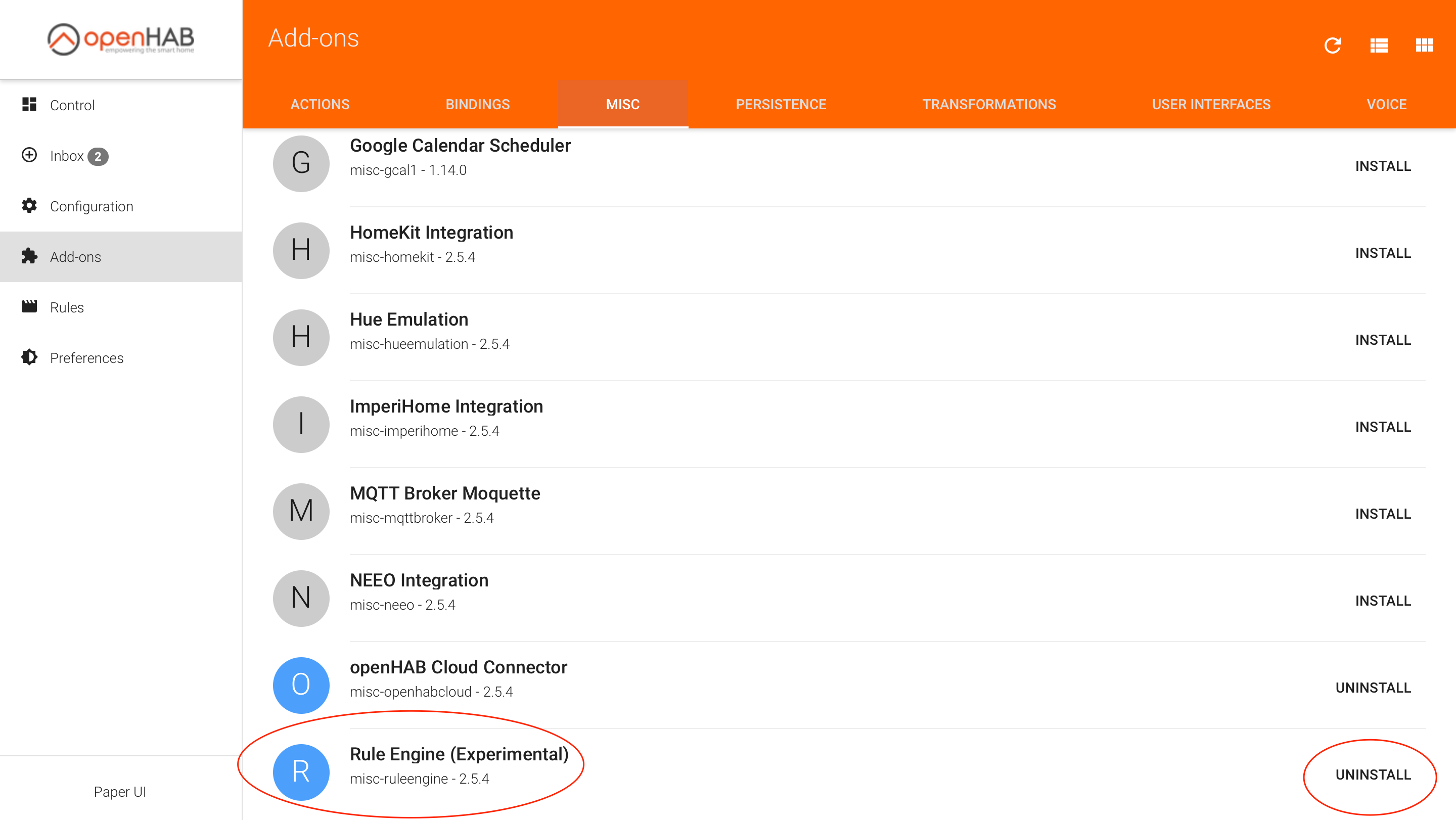Install HomeKit Integration add-on
This screenshot has height=820, width=1456.
pyautogui.click(x=1383, y=253)
